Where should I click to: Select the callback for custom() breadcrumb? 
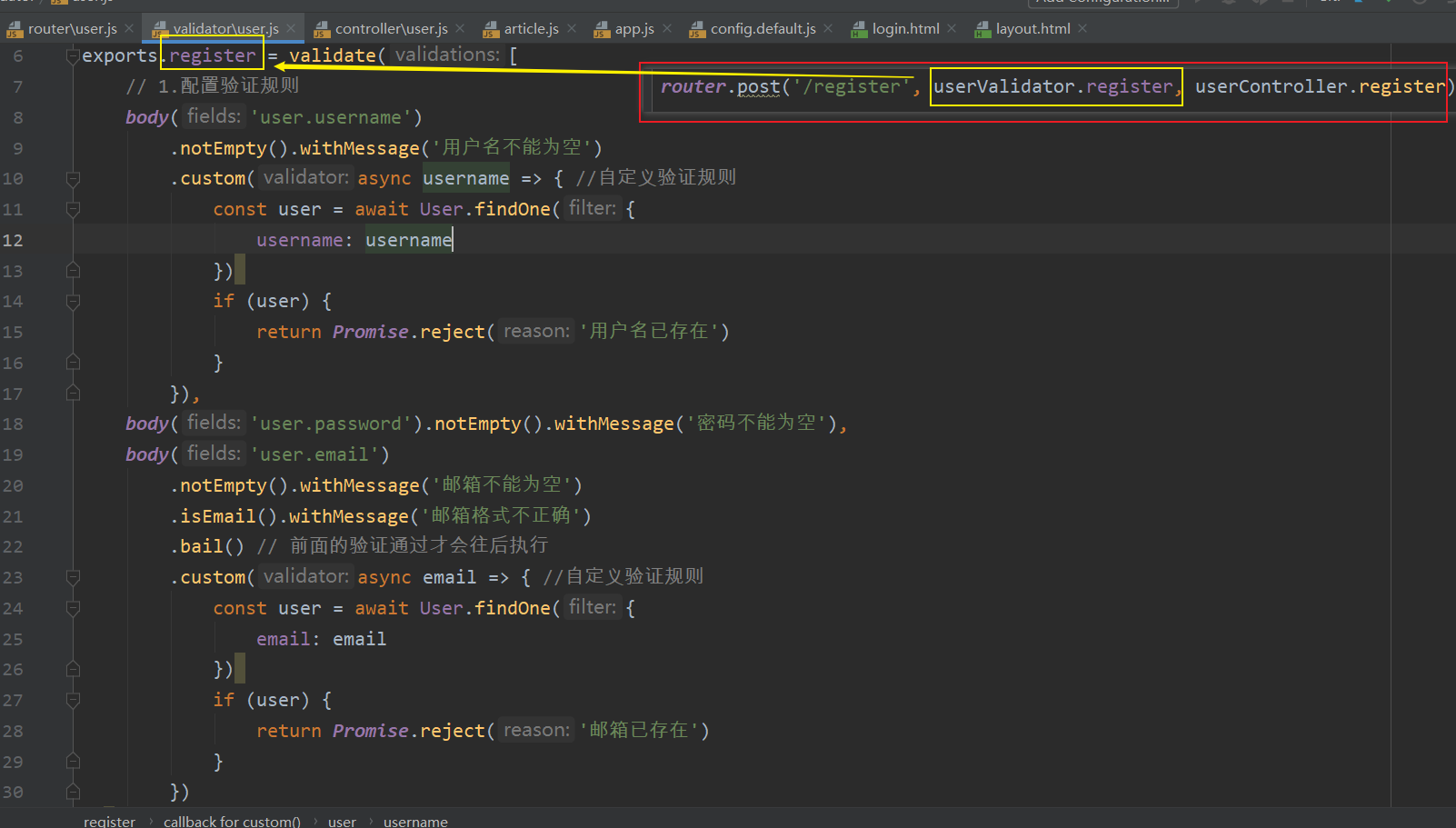[x=232, y=821]
